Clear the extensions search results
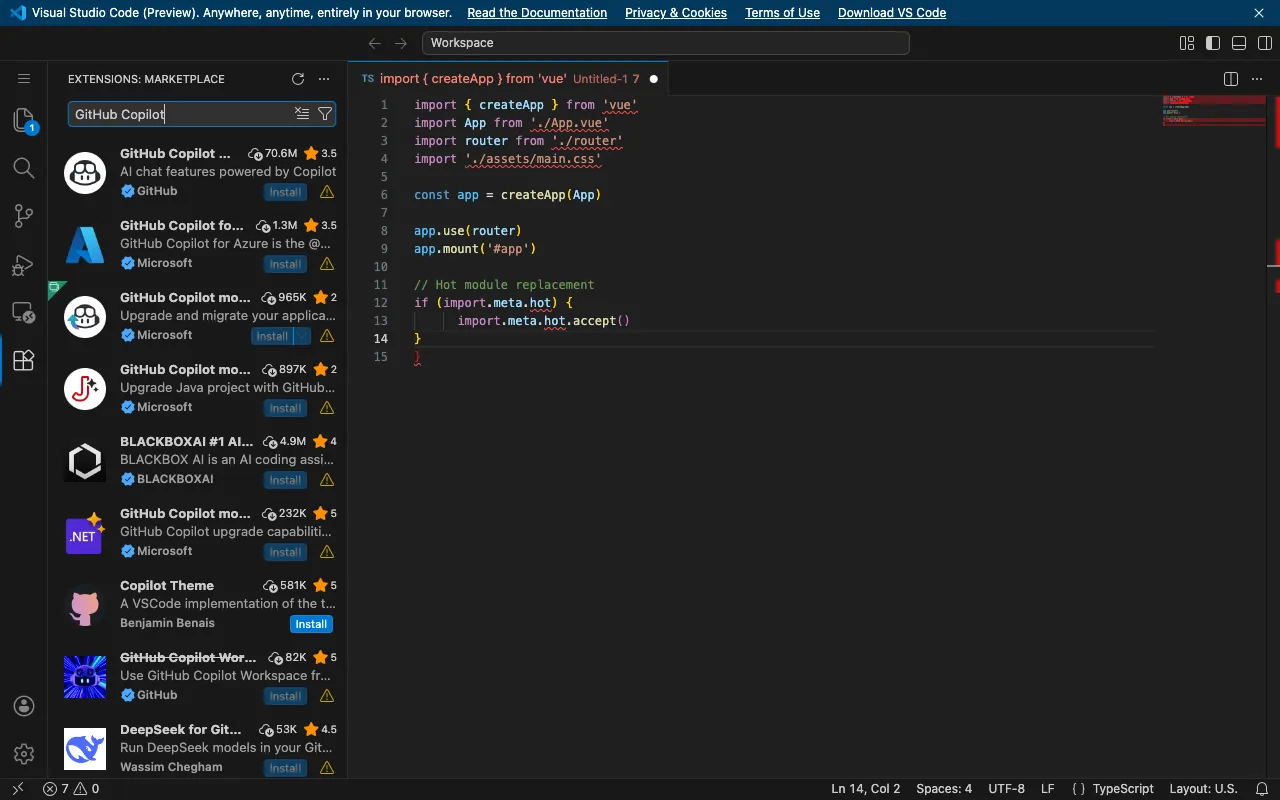 302,114
